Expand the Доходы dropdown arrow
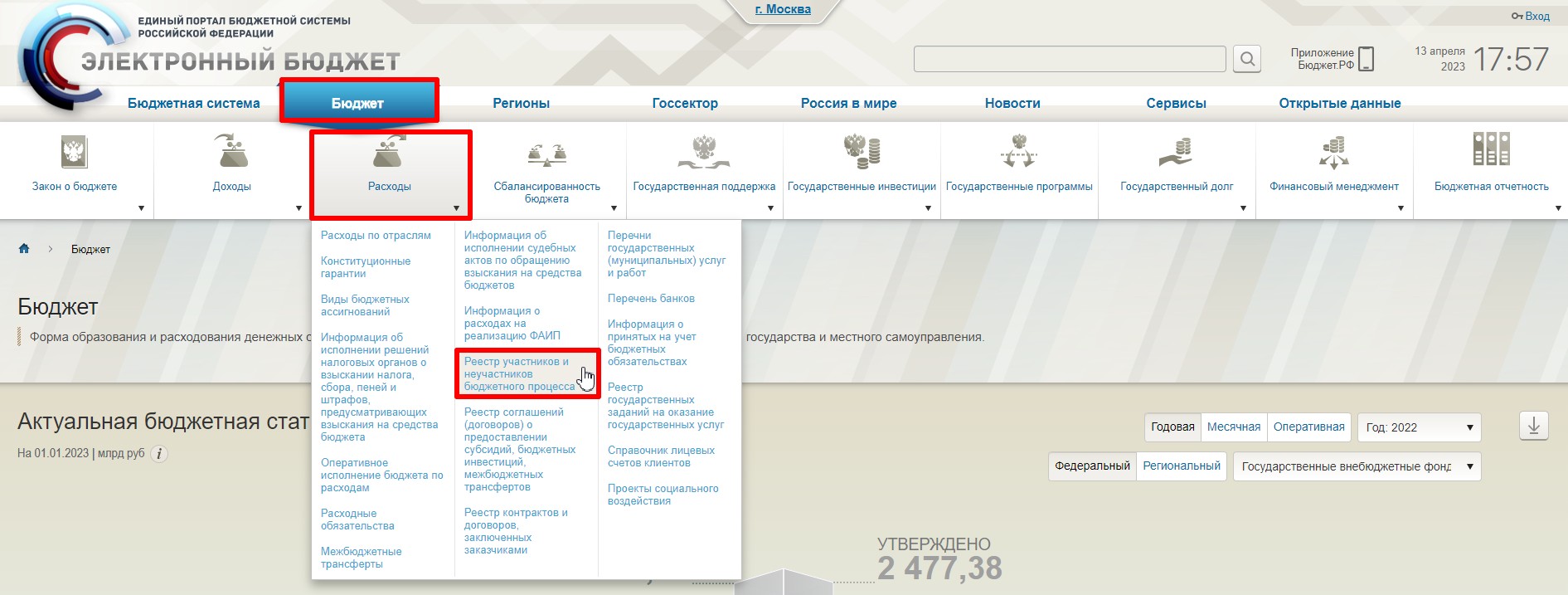 299,208
